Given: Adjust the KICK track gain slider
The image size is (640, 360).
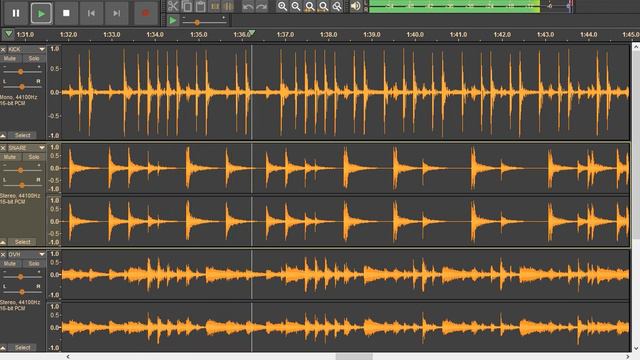Looking at the screenshot, I should 21,71.
